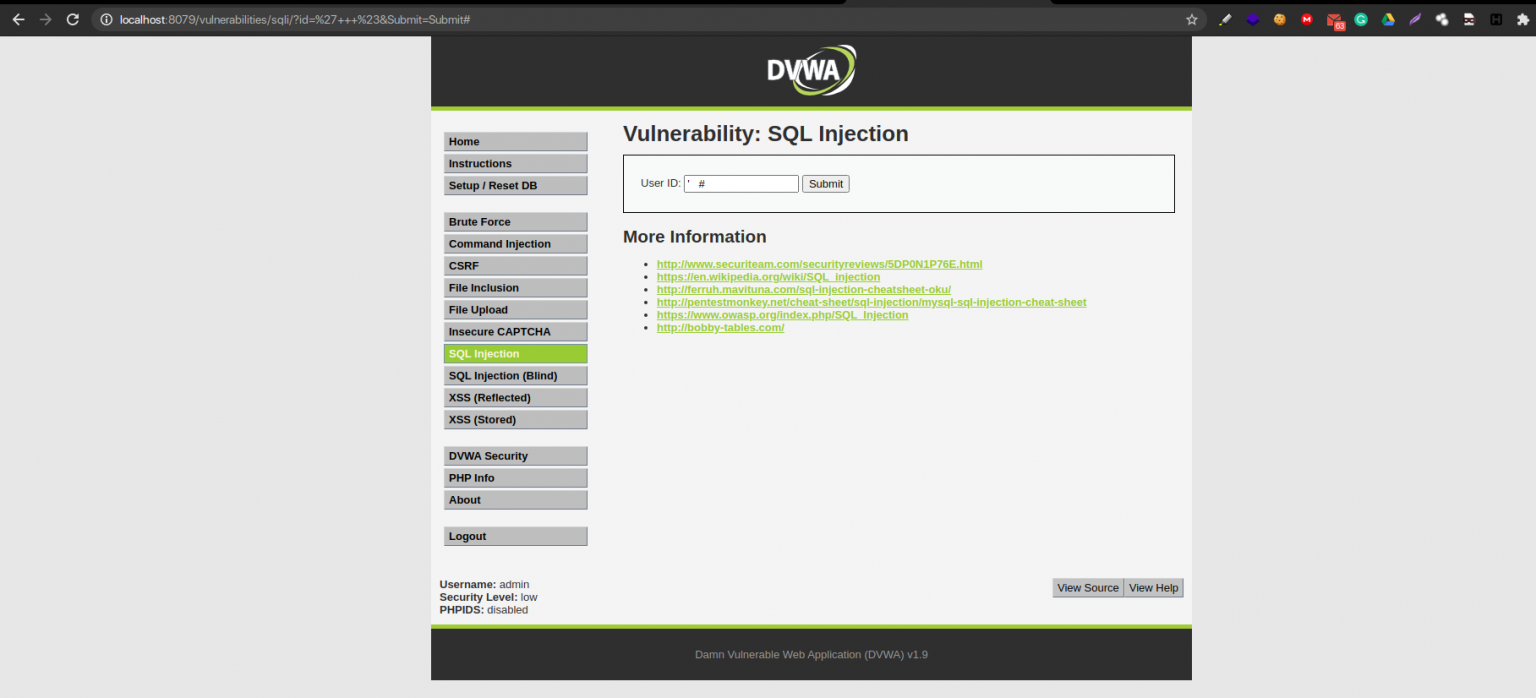Open the Grammarly extension

tap(1362, 19)
